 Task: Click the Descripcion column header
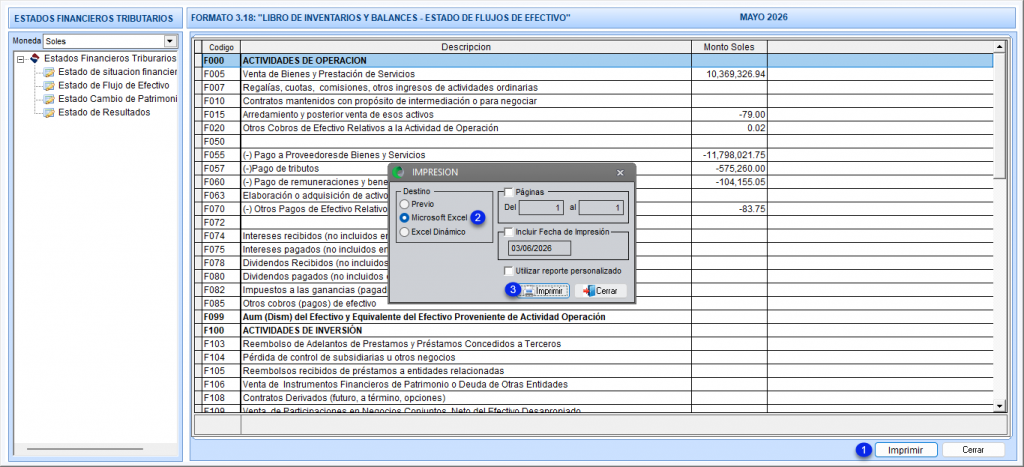tap(466, 47)
